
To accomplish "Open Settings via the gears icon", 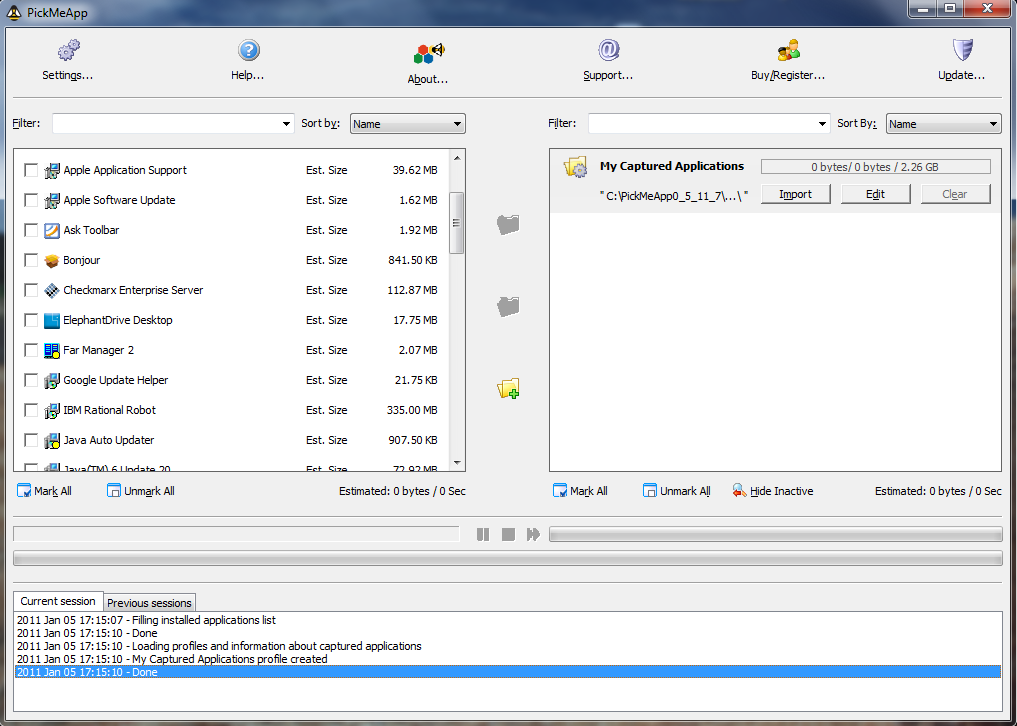I will point(68,50).
